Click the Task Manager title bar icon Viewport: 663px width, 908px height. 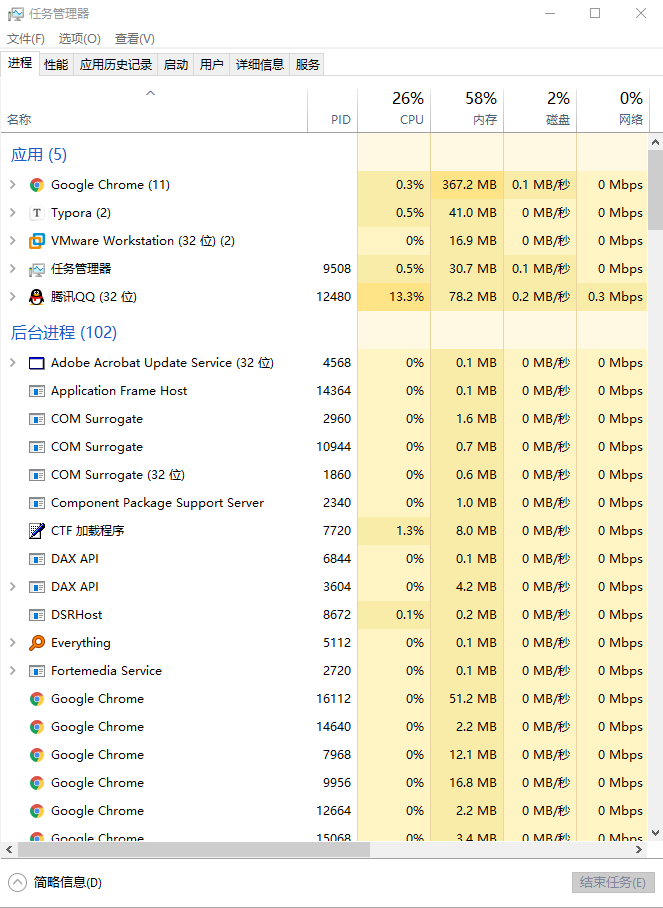pyautogui.click(x=16, y=13)
